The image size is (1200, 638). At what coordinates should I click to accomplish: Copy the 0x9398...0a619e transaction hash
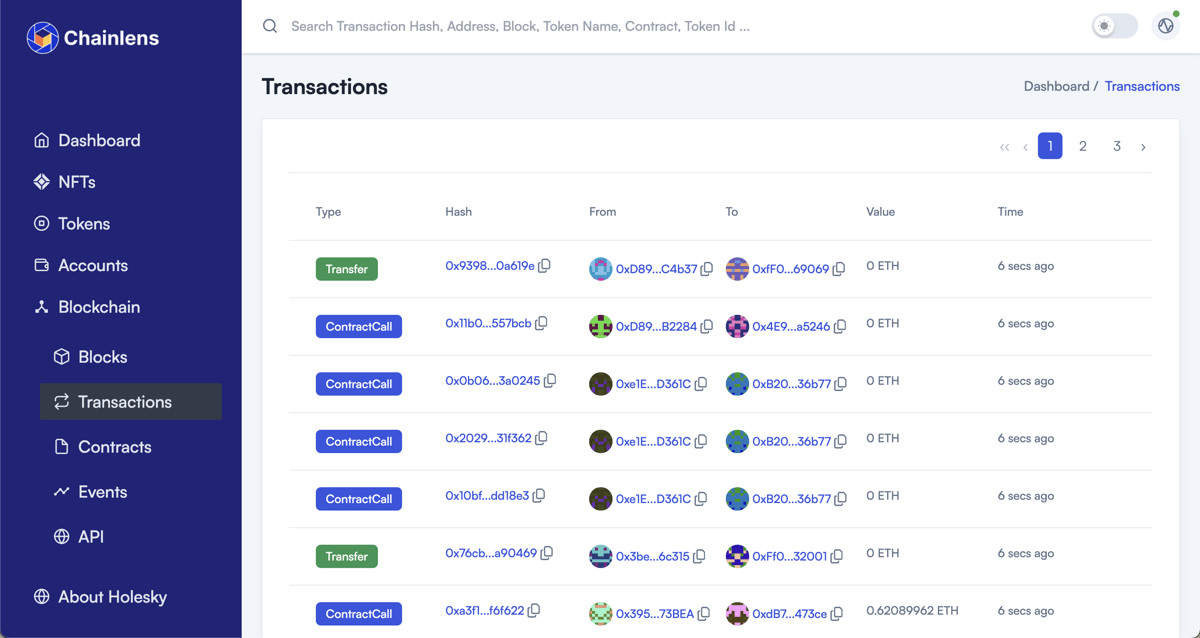click(x=545, y=266)
